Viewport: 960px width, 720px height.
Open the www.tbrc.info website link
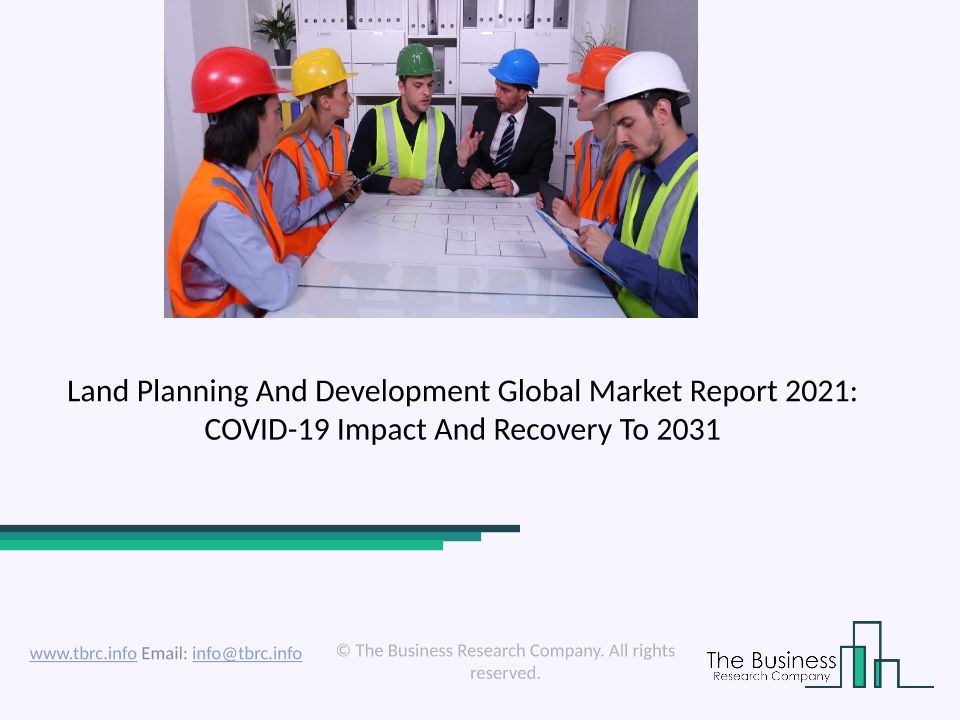pos(83,653)
